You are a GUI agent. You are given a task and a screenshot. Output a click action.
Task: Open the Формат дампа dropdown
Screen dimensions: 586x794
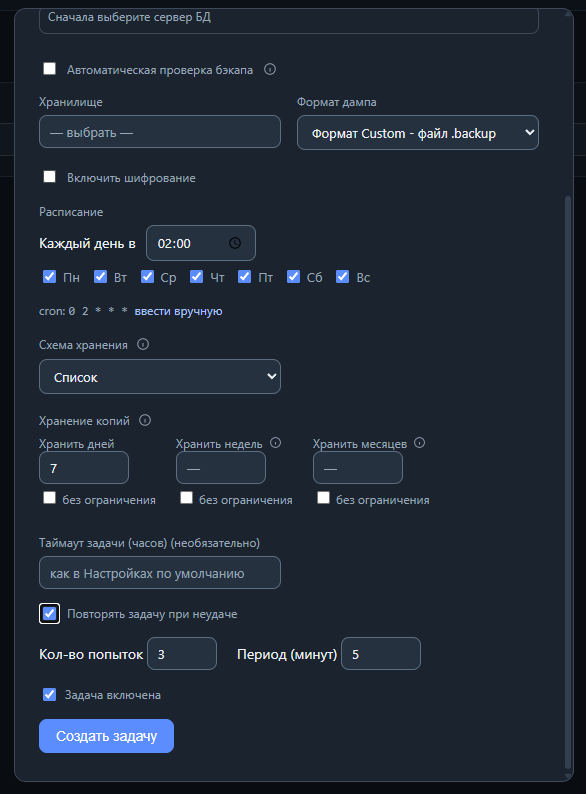point(417,133)
